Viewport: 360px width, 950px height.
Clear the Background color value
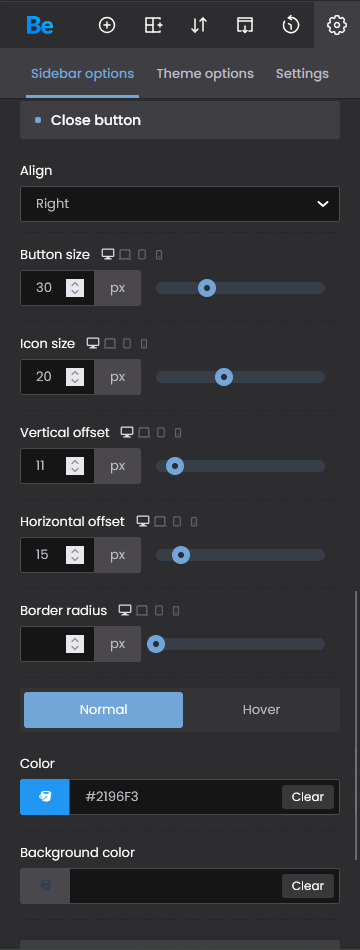coord(308,886)
